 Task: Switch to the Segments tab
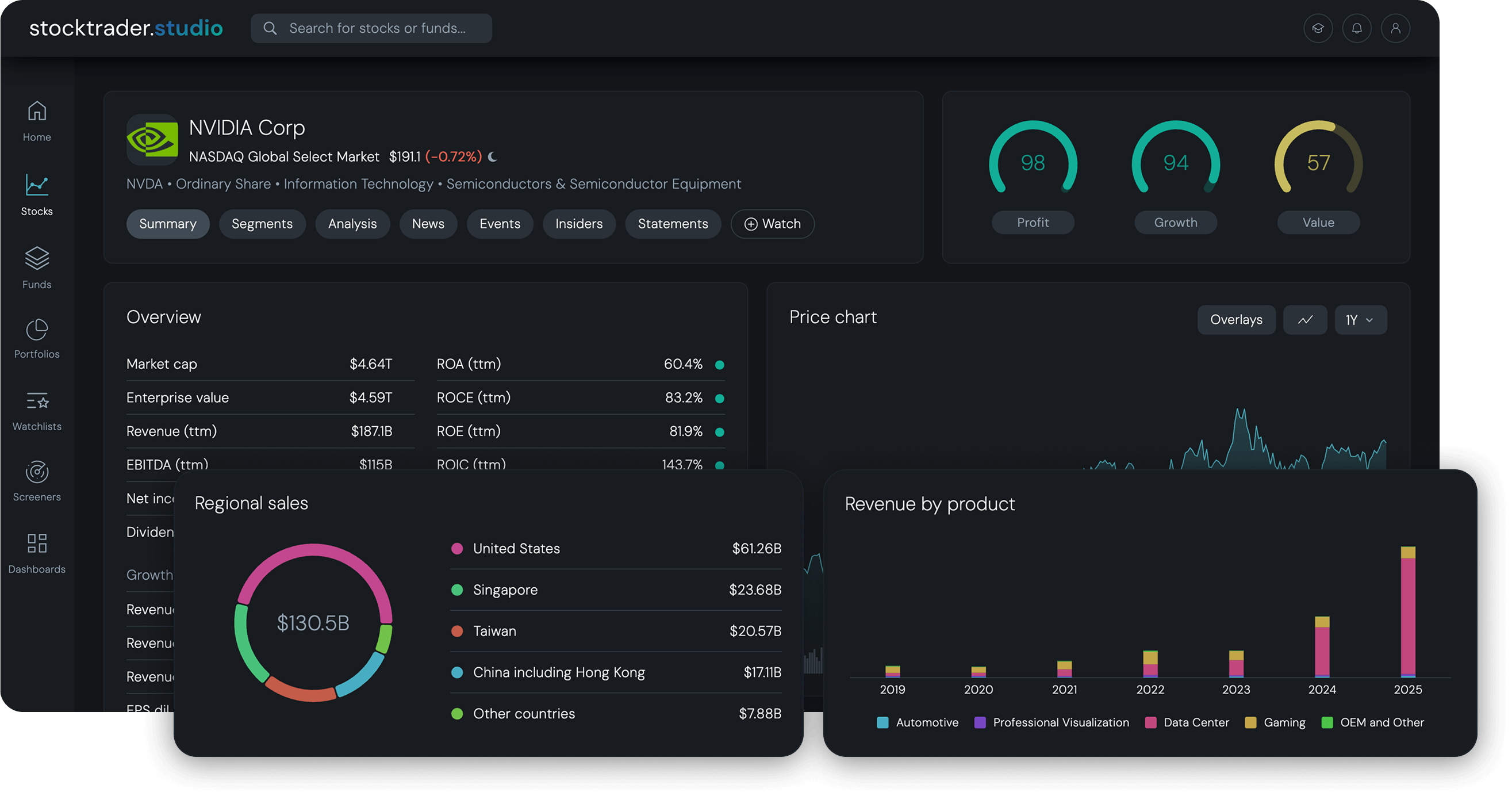click(x=262, y=224)
